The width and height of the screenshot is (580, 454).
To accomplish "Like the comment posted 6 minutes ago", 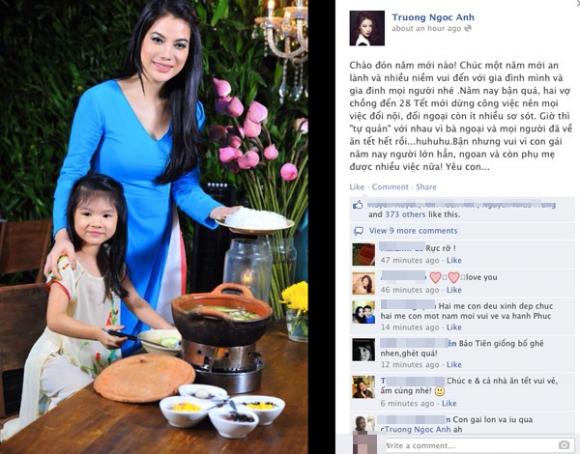I will coord(449,404).
